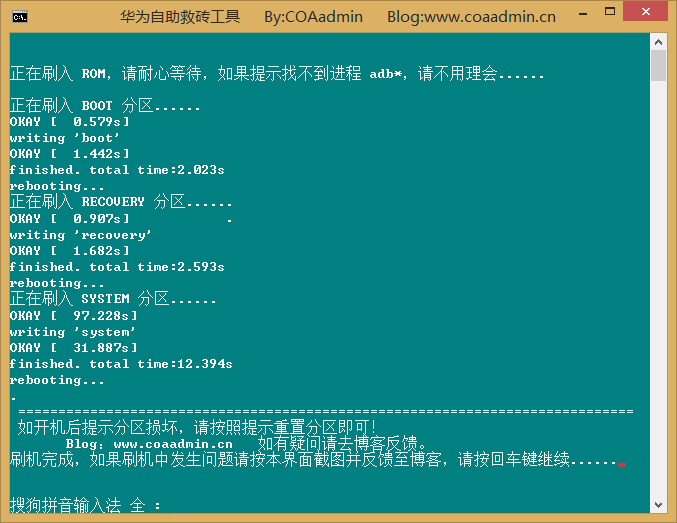
Task: Click the OKAY [ 97.228s] output line
Action: pos(73,315)
